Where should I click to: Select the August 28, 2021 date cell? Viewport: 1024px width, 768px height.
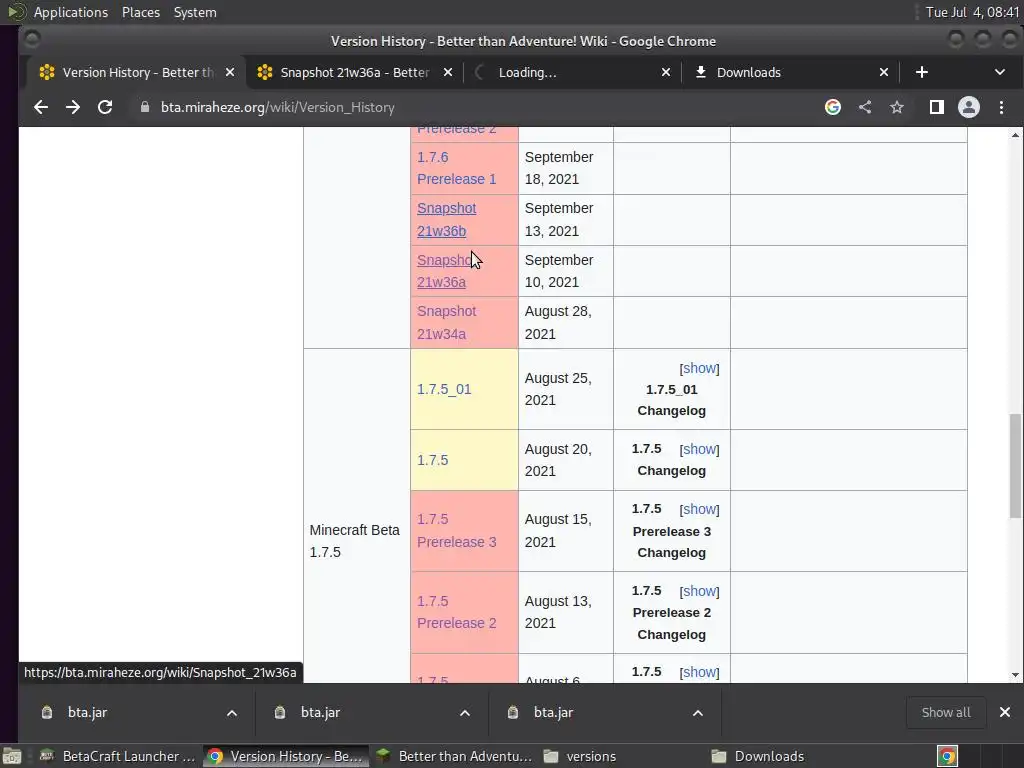(566, 323)
